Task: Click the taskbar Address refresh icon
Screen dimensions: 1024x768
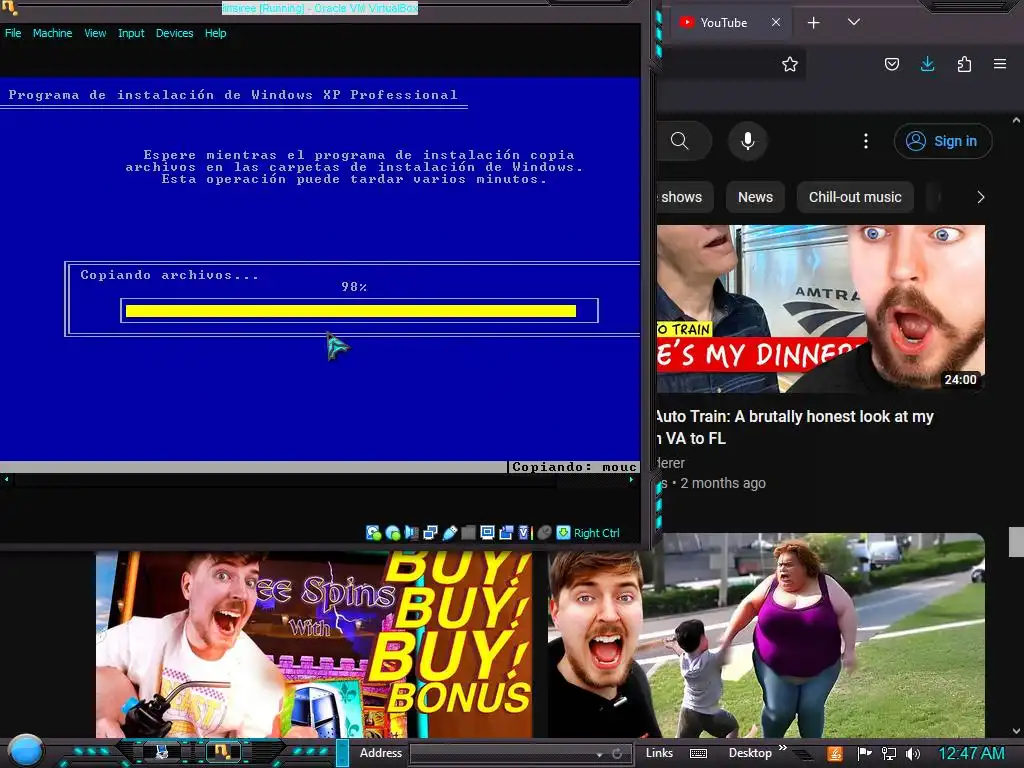Action: point(617,754)
